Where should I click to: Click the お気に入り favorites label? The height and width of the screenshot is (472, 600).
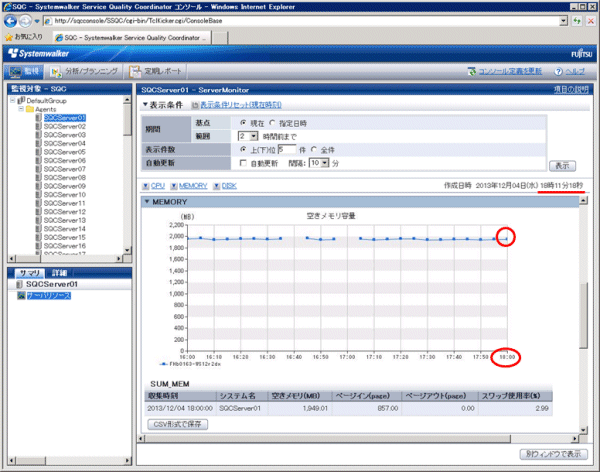(28, 37)
